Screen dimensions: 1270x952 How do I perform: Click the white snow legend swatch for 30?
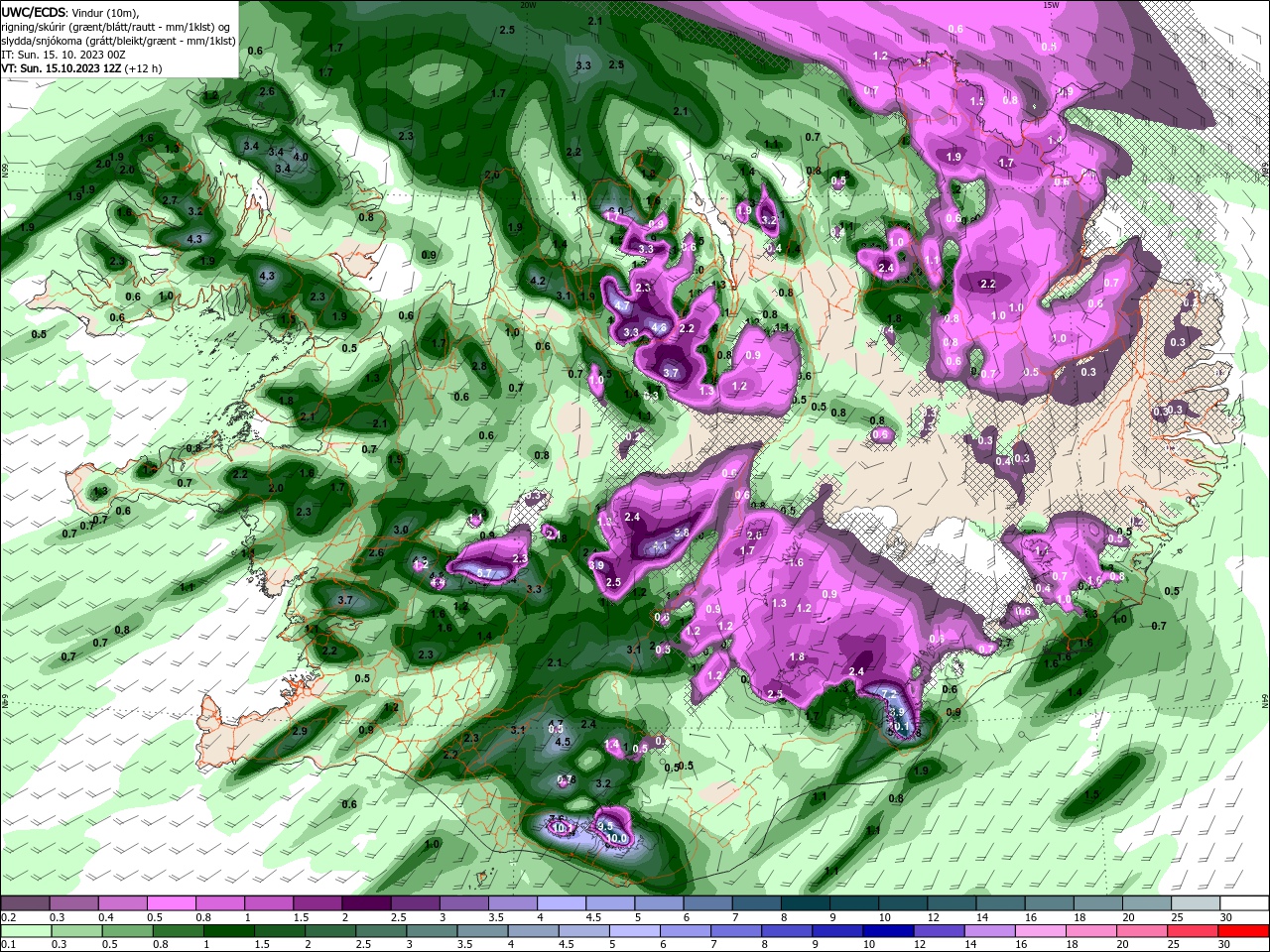coord(1245,903)
